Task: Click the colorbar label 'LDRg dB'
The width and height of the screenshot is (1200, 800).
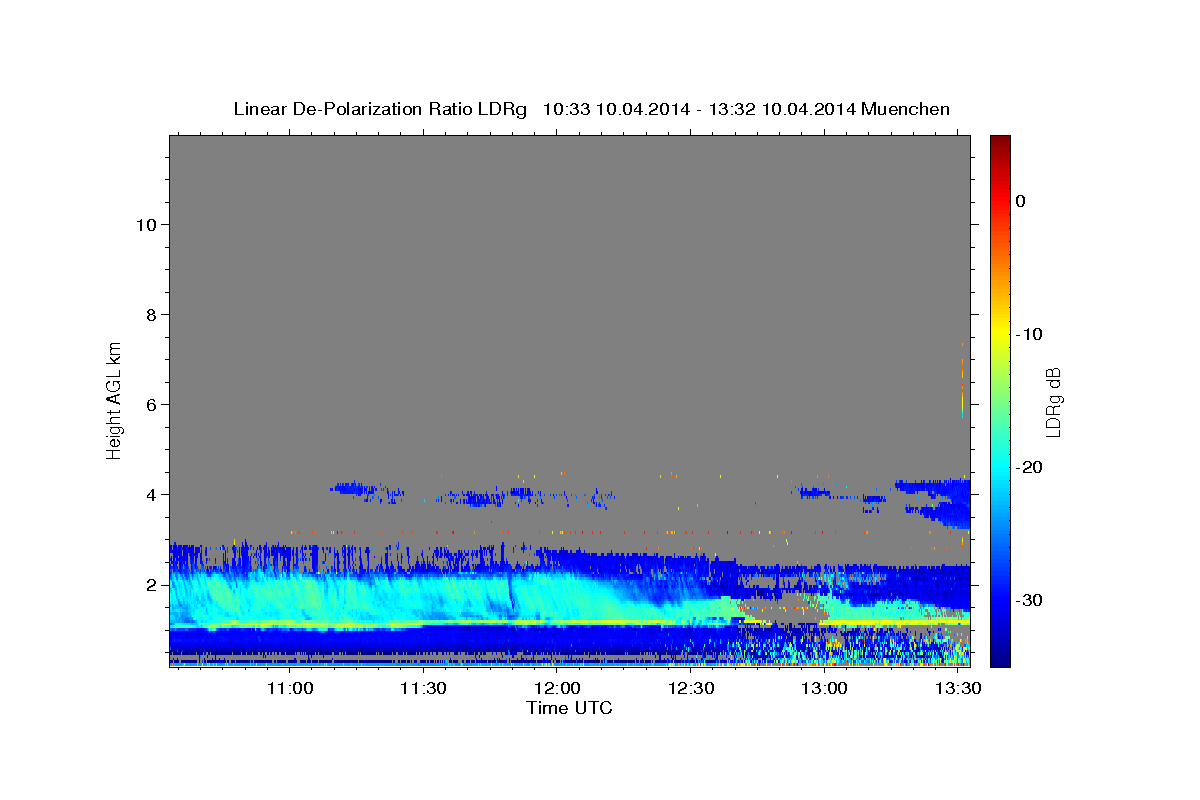Action: pos(1053,402)
